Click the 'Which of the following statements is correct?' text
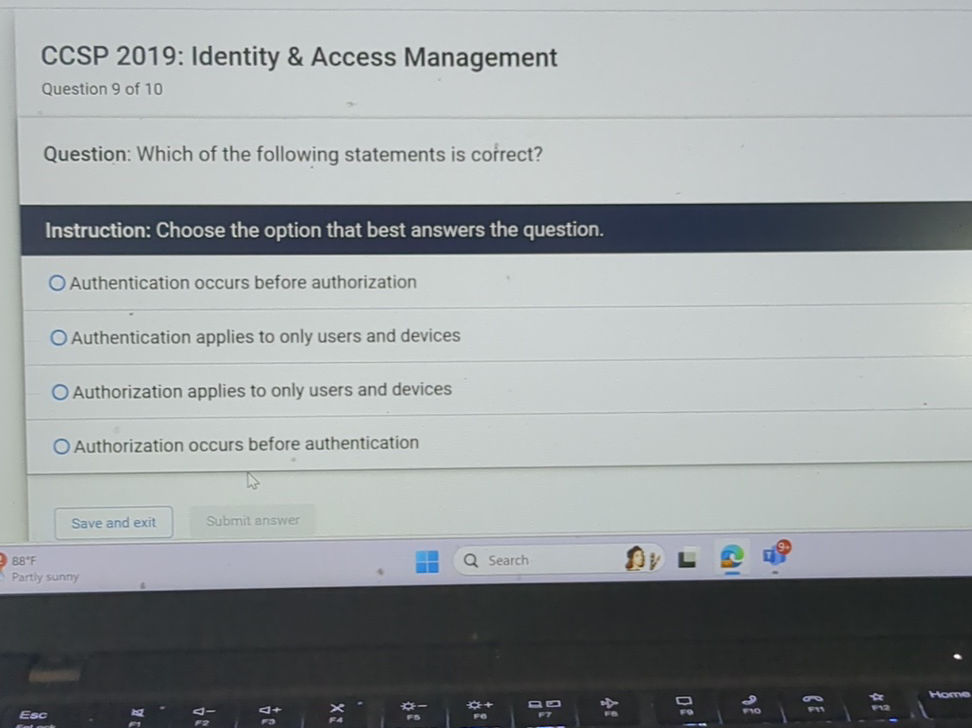This screenshot has width=972, height=728. click(x=340, y=154)
